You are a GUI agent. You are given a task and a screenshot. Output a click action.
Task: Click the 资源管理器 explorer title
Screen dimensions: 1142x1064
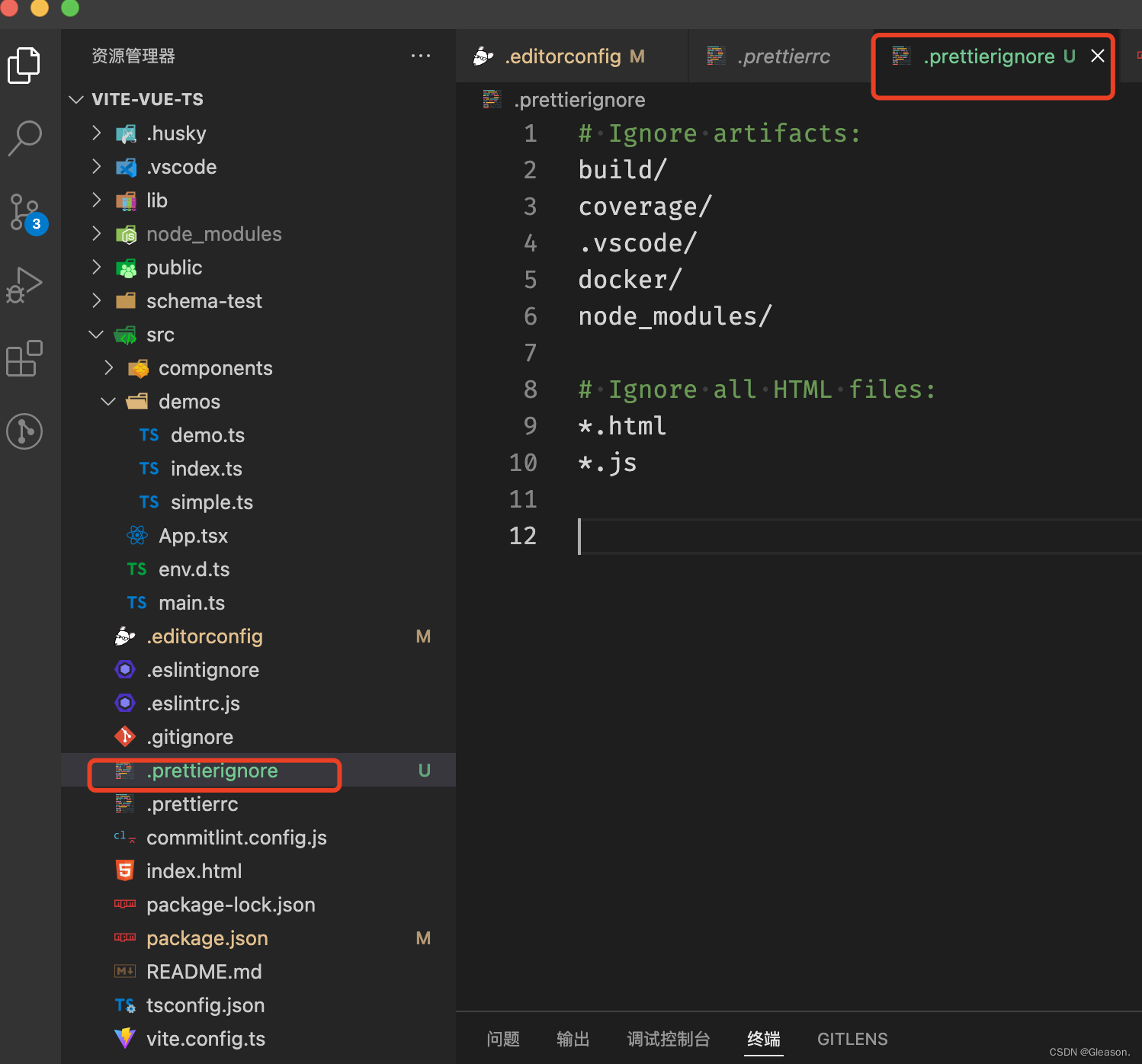(x=133, y=56)
